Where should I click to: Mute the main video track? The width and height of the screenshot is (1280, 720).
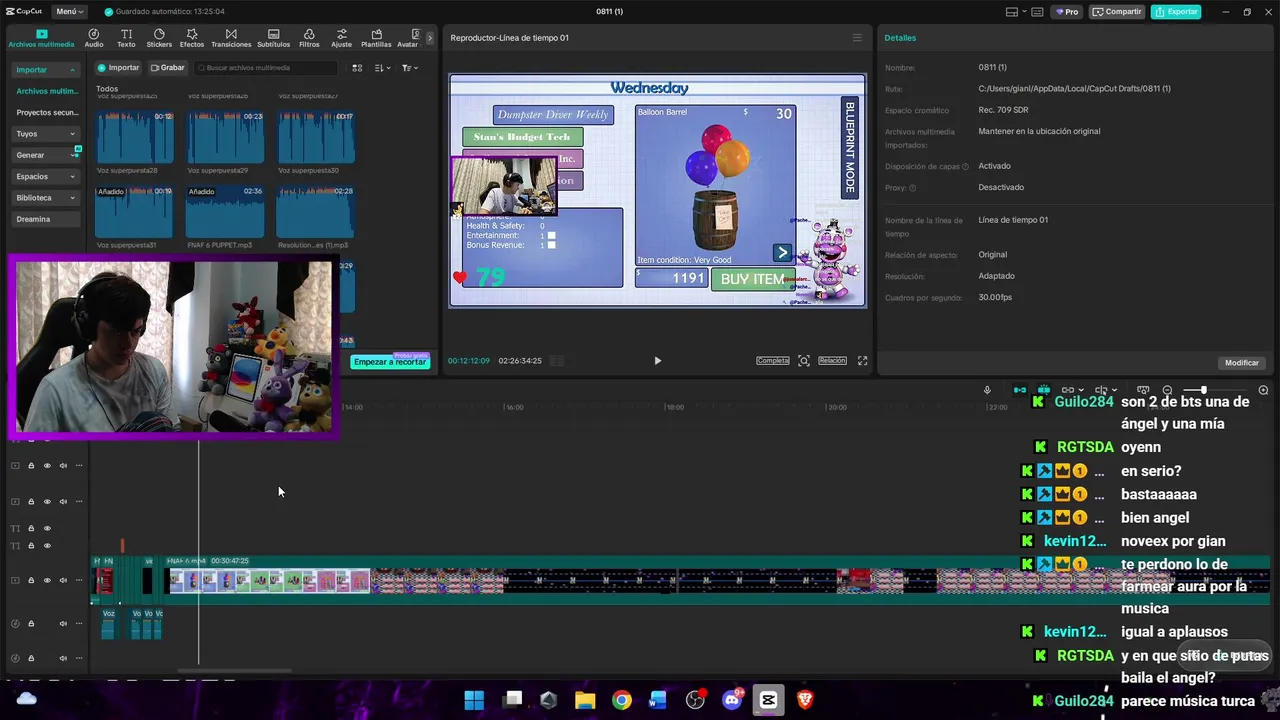[x=62, y=580]
